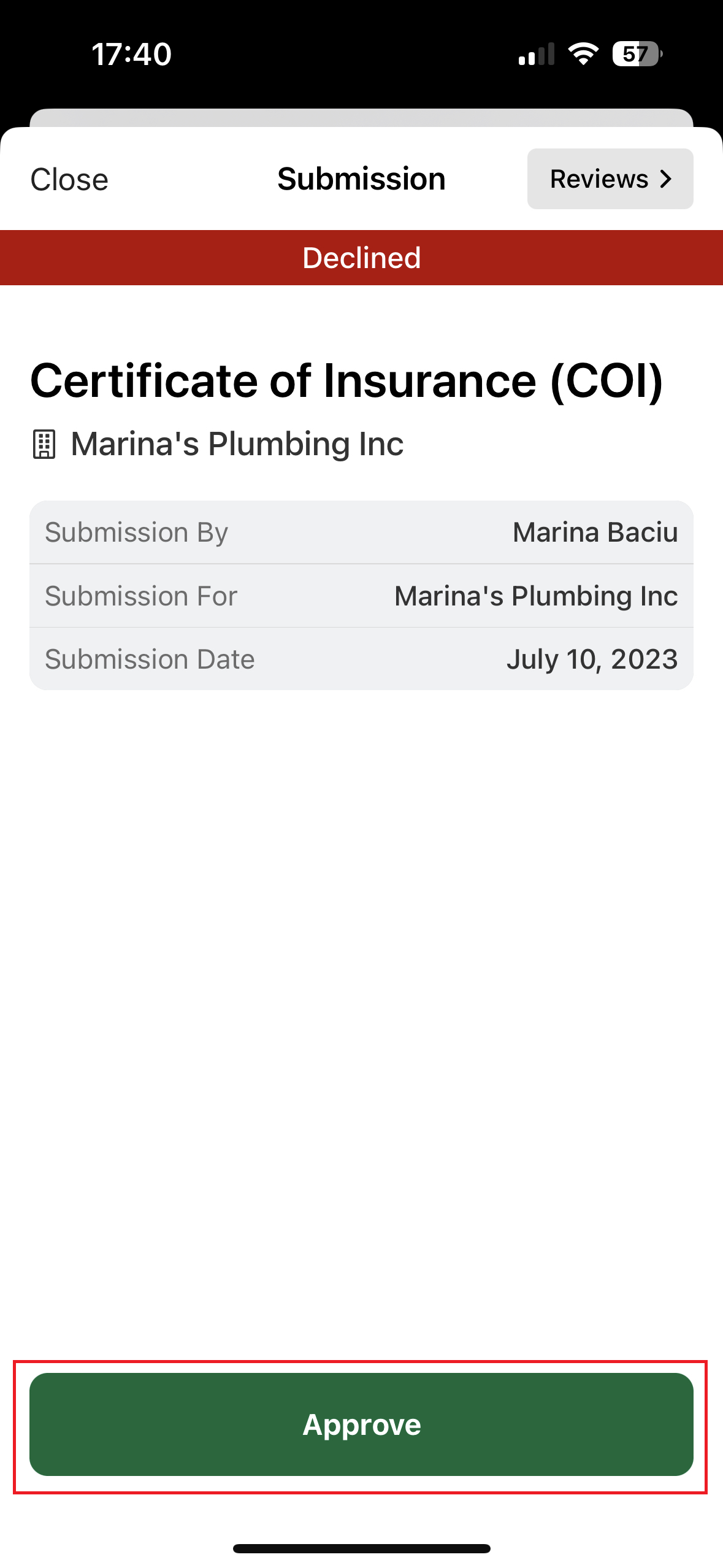Tap the Wi-Fi status icon
This screenshot has width=723, height=1568.
[x=583, y=54]
